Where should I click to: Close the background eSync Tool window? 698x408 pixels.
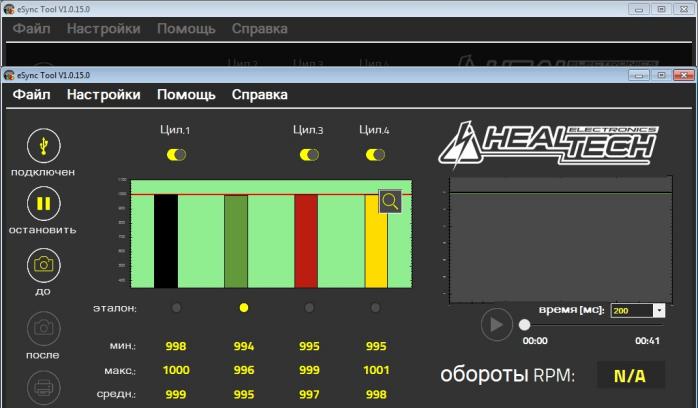coord(683,9)
